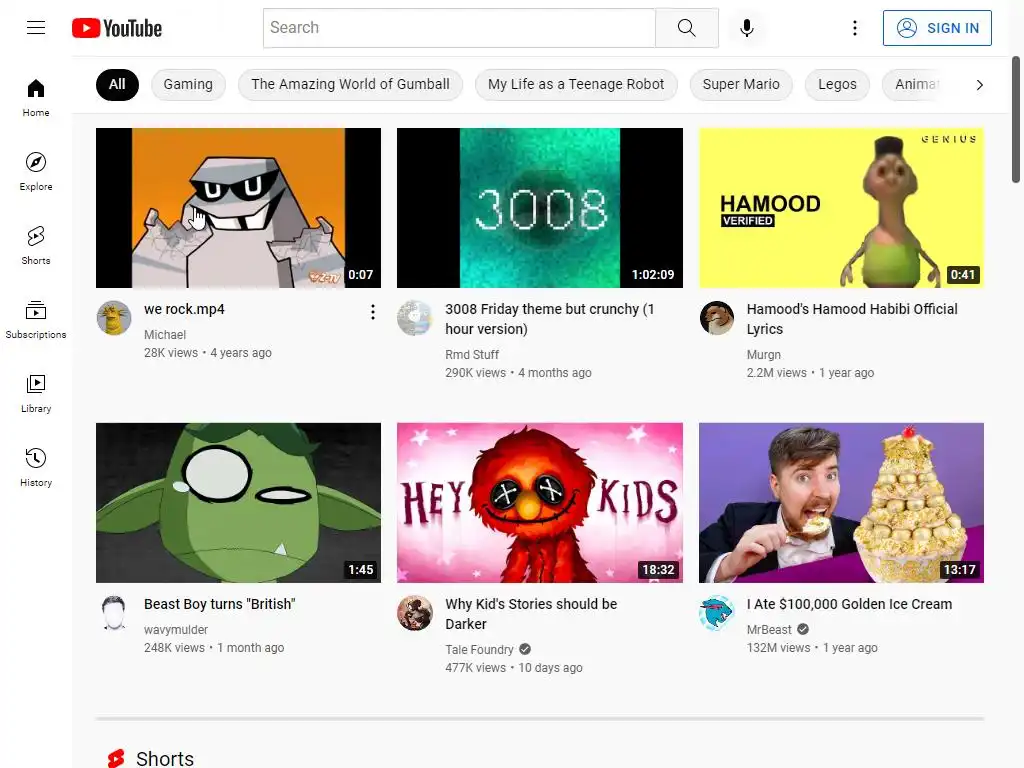Open Subscriptions in sidebar

[x=36, y=319]
